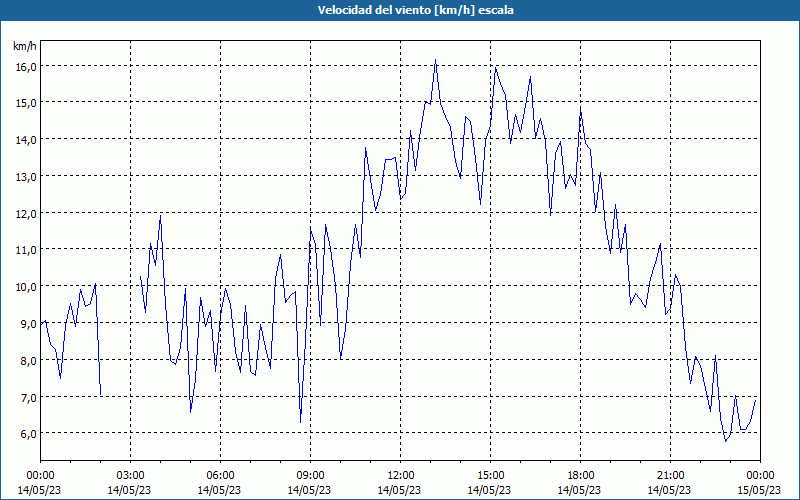Image resolution: width=800 pixels, height=500 pixels.
Task: Click the 15/05/23 date label
Action: pyautogui.click(x=760, y=490)
